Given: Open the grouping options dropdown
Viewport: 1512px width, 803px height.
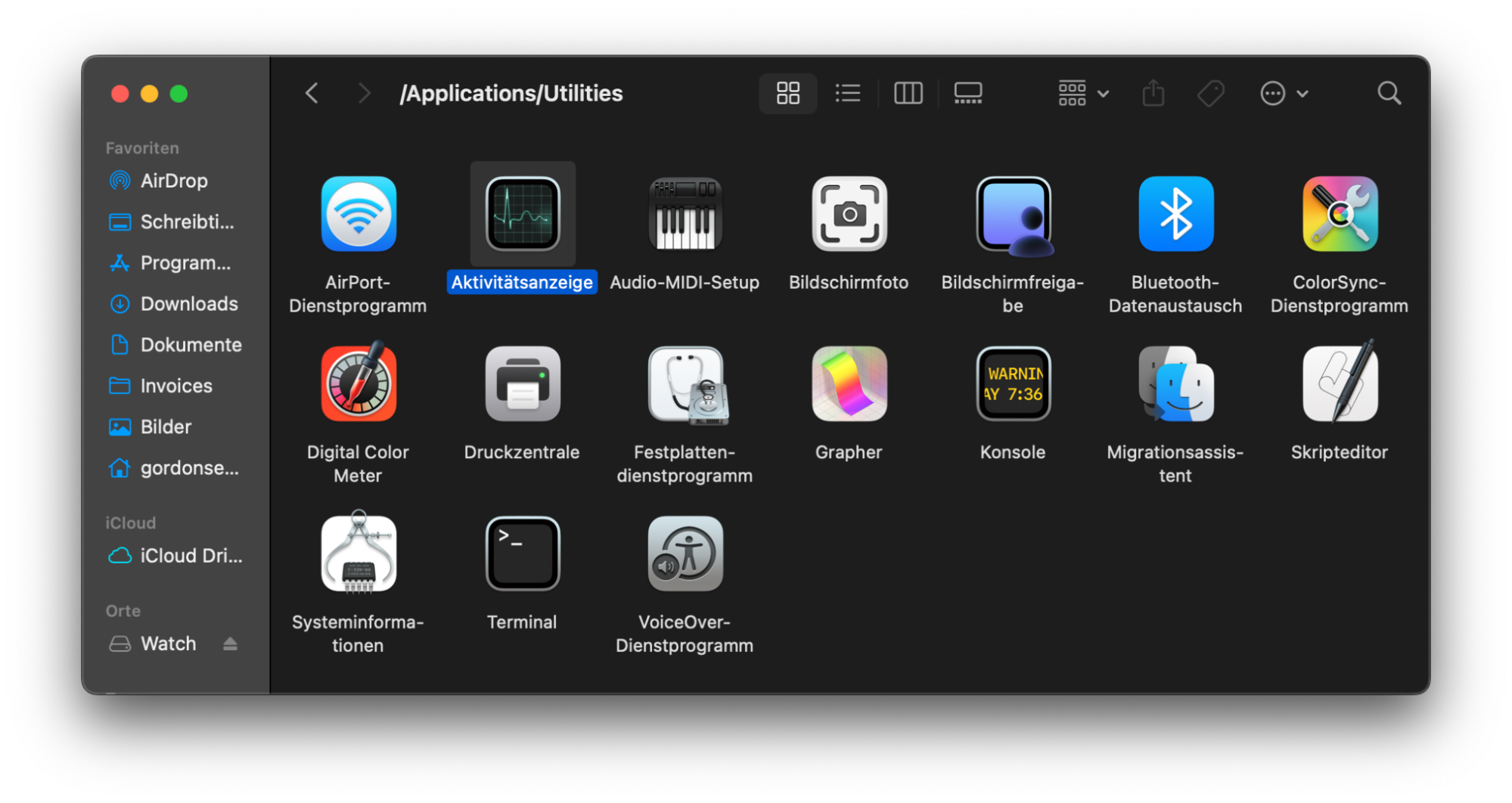Looking at the screenshot, I should coord(1082,93).
